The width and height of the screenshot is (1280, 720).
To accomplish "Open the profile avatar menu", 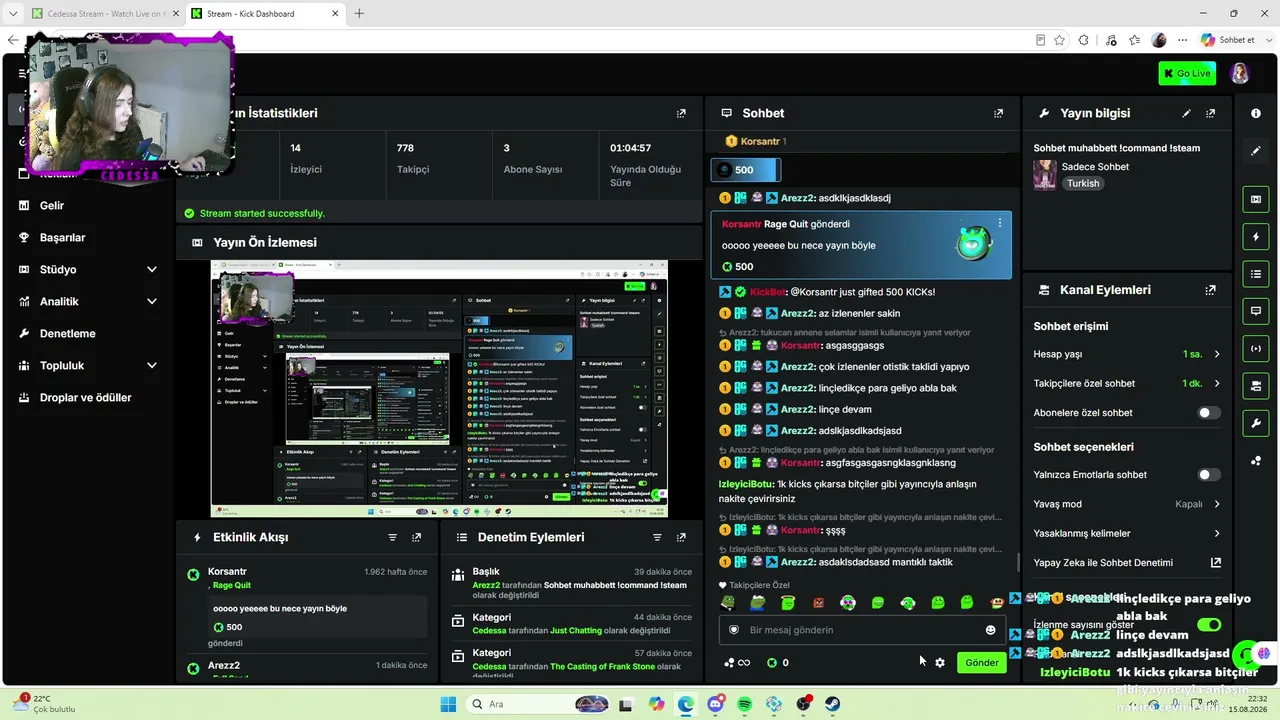I will point(1240,73).
